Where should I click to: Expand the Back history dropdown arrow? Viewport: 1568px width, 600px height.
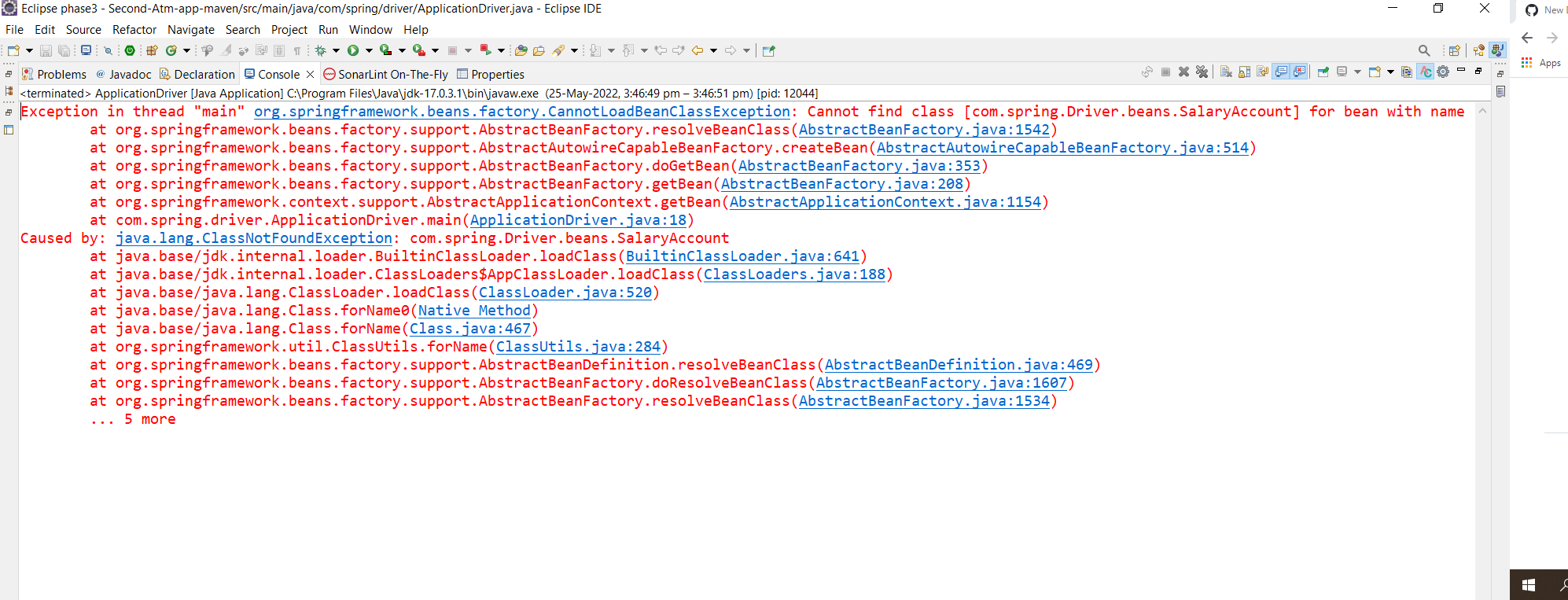tap(713, 50)
